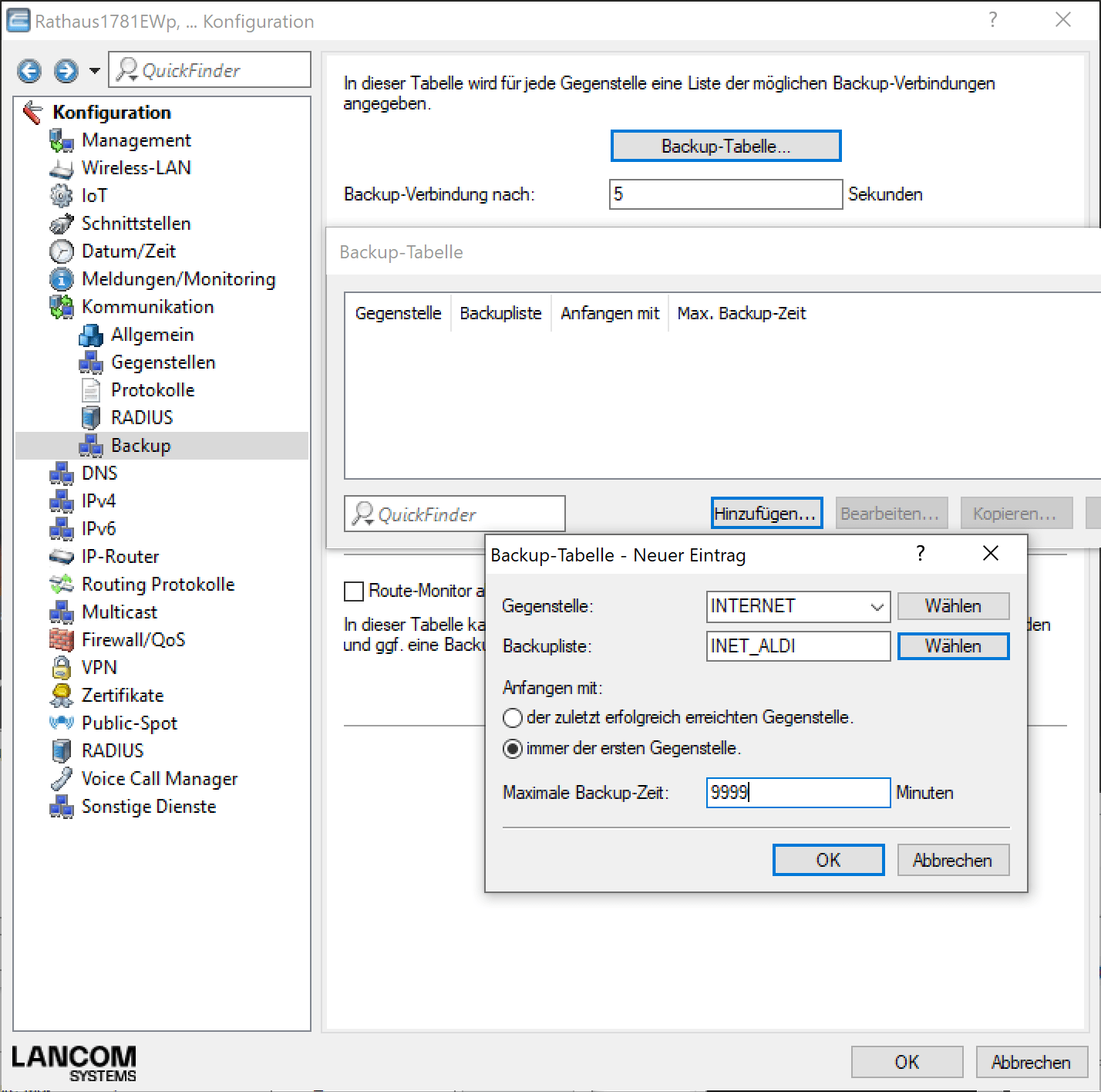Select the Firewall/QoS section icon
This screenshot has height=1092, width=1101.
coord(62,639)
